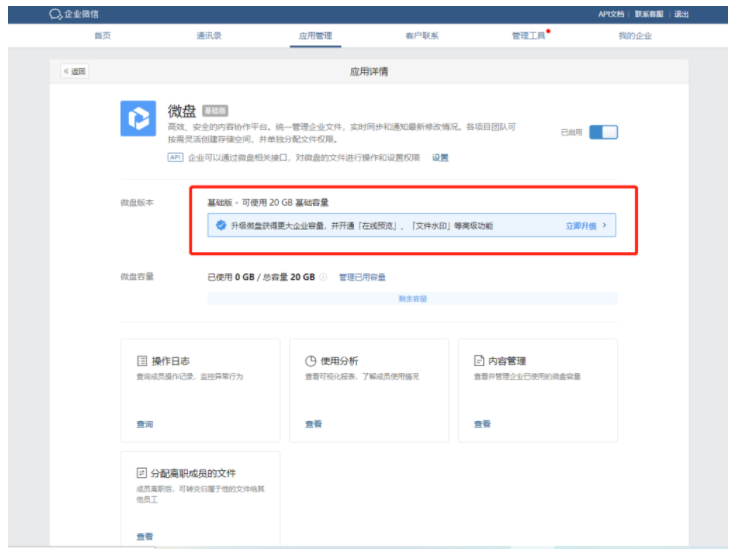Click 查看 under 内容管理
Image resolution: width=737 pixels, height=557 pixels.
tap(482, 424)
